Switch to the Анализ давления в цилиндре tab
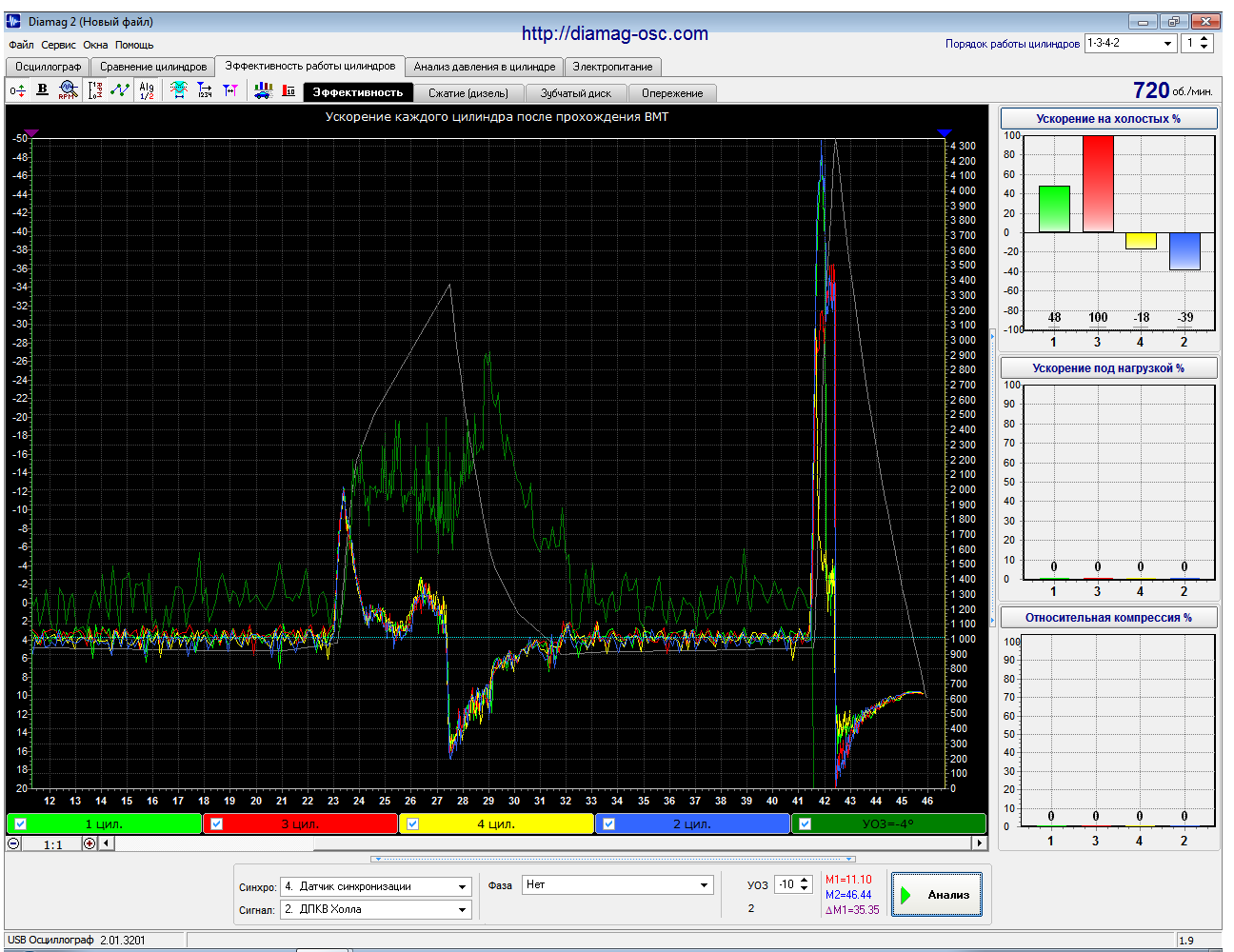Screen dimensions: 1234x952 [x=485, y=67]
